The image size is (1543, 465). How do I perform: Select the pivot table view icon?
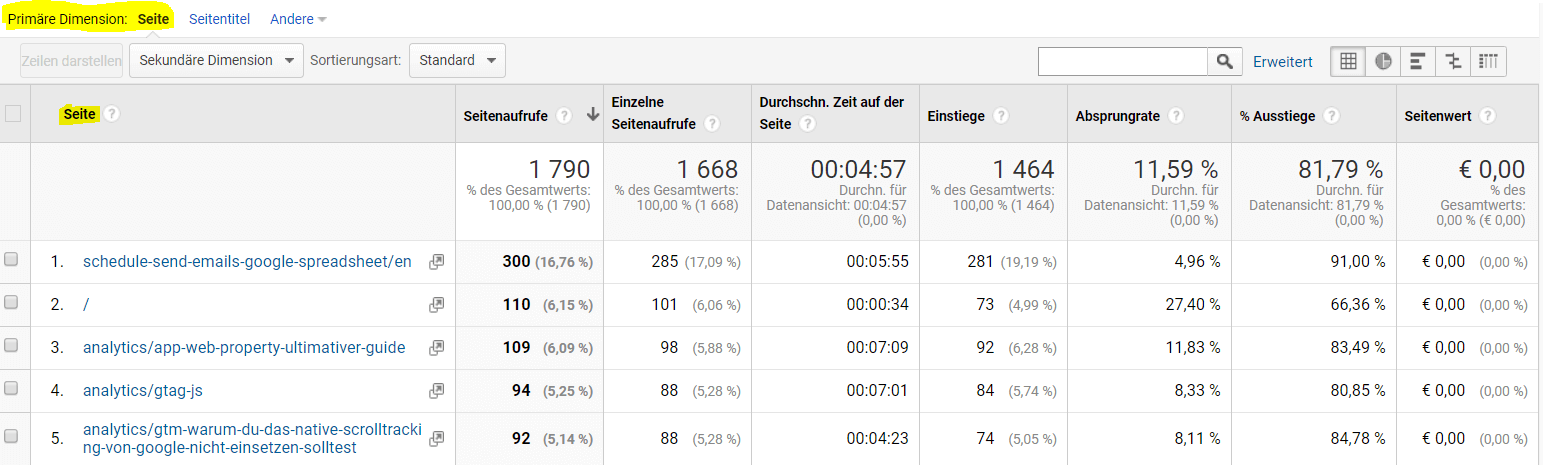1488,61
